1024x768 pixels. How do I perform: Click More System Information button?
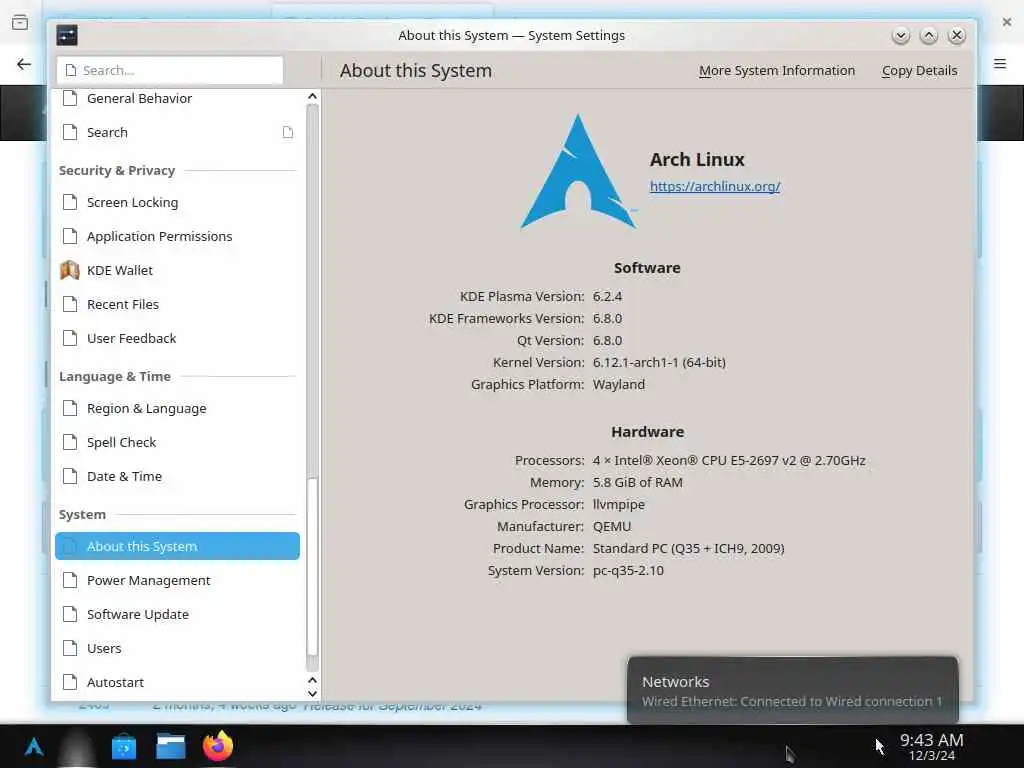tap(776, 71)
